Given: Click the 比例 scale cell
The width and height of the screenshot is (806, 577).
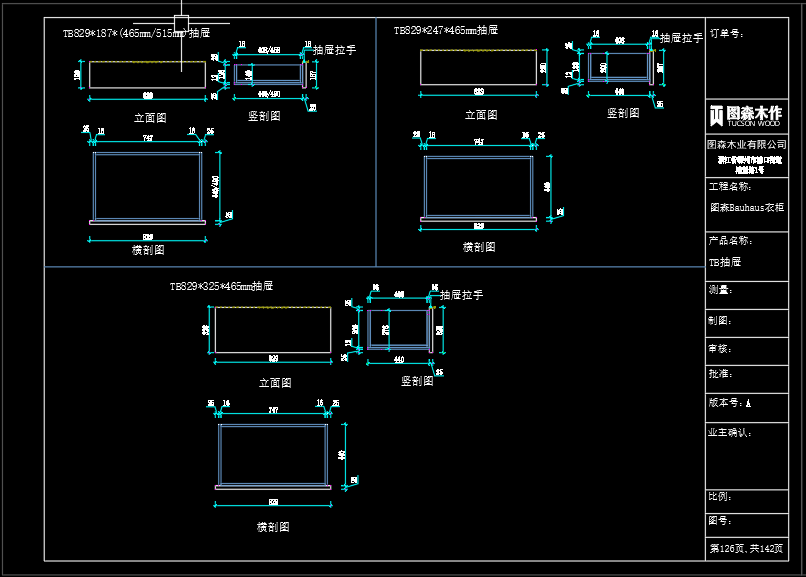Looking at the screenshot, I should pos(747,501).
